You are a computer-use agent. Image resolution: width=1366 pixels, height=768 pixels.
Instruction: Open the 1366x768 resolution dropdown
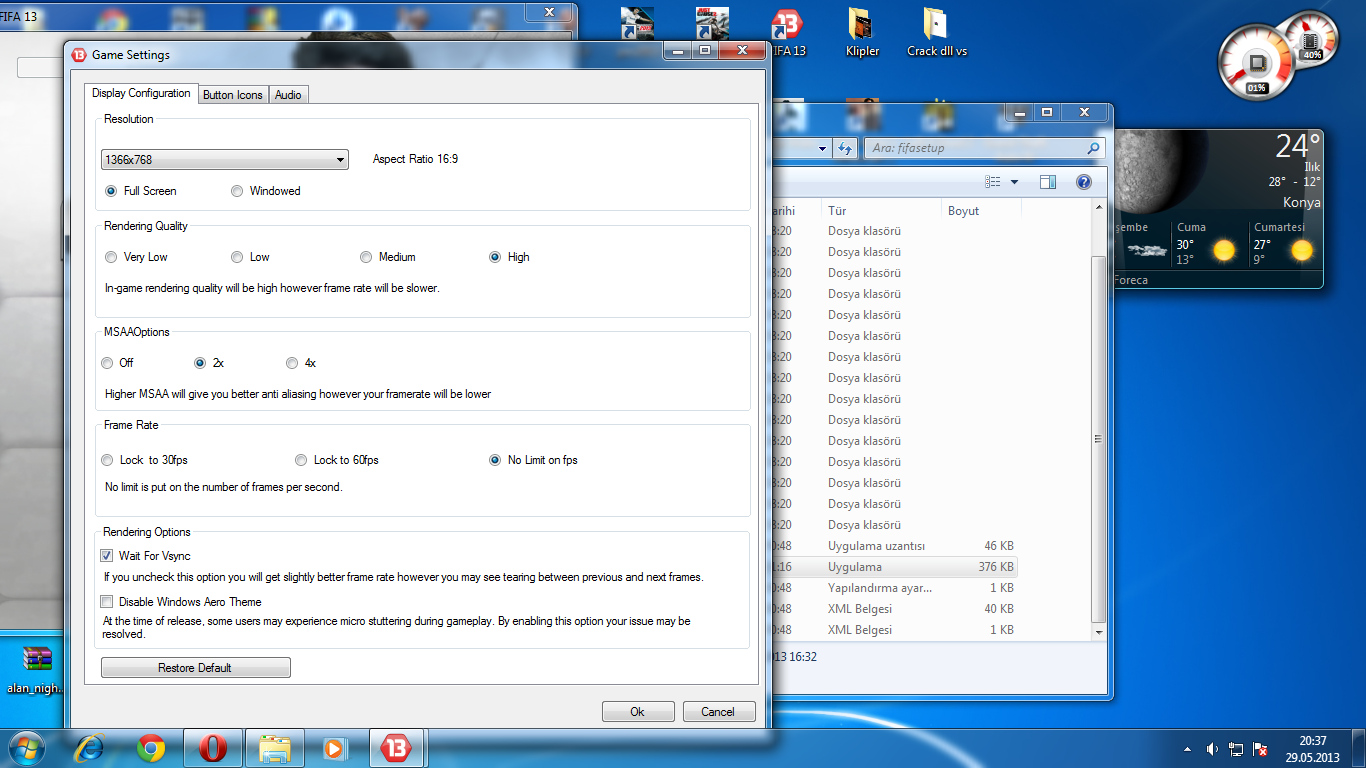pos(225,159)
